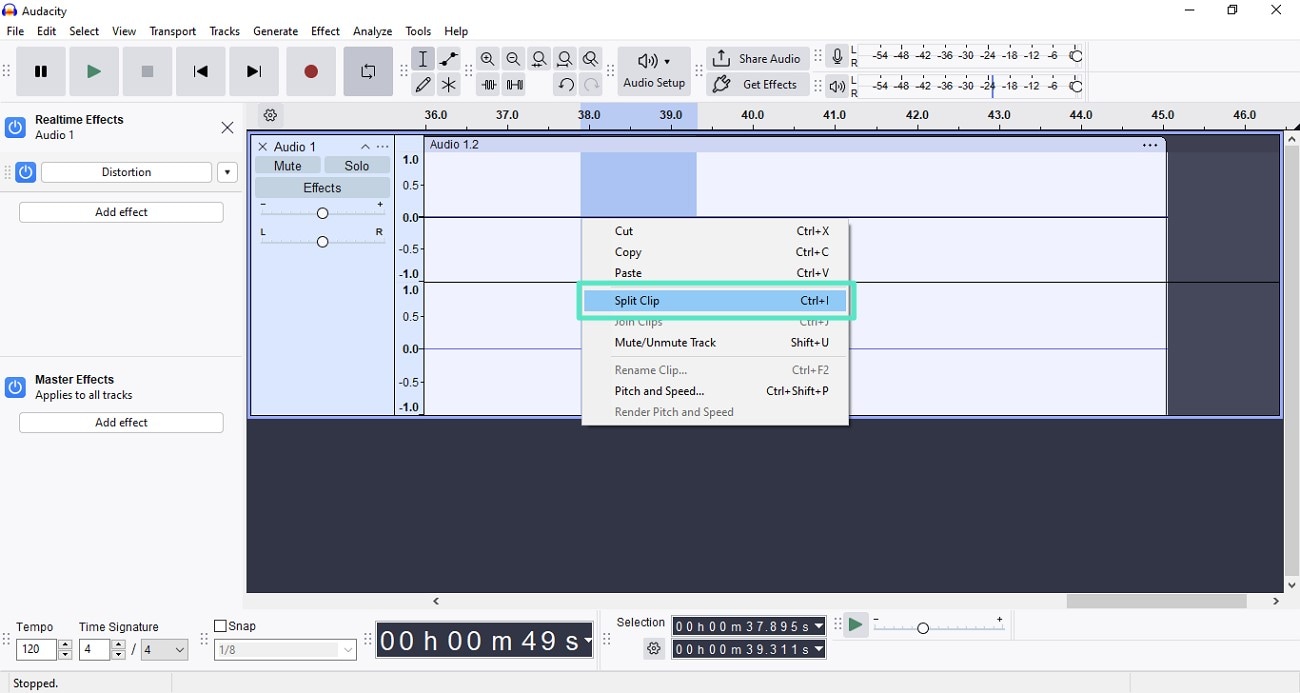Solo the Audio 1 track
The width and height of the screenshot is (1300, 693).
(x=357, y=166)
